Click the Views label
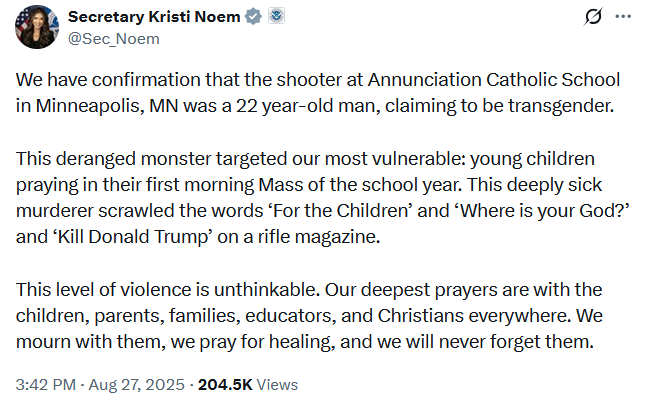 [278, 384]
